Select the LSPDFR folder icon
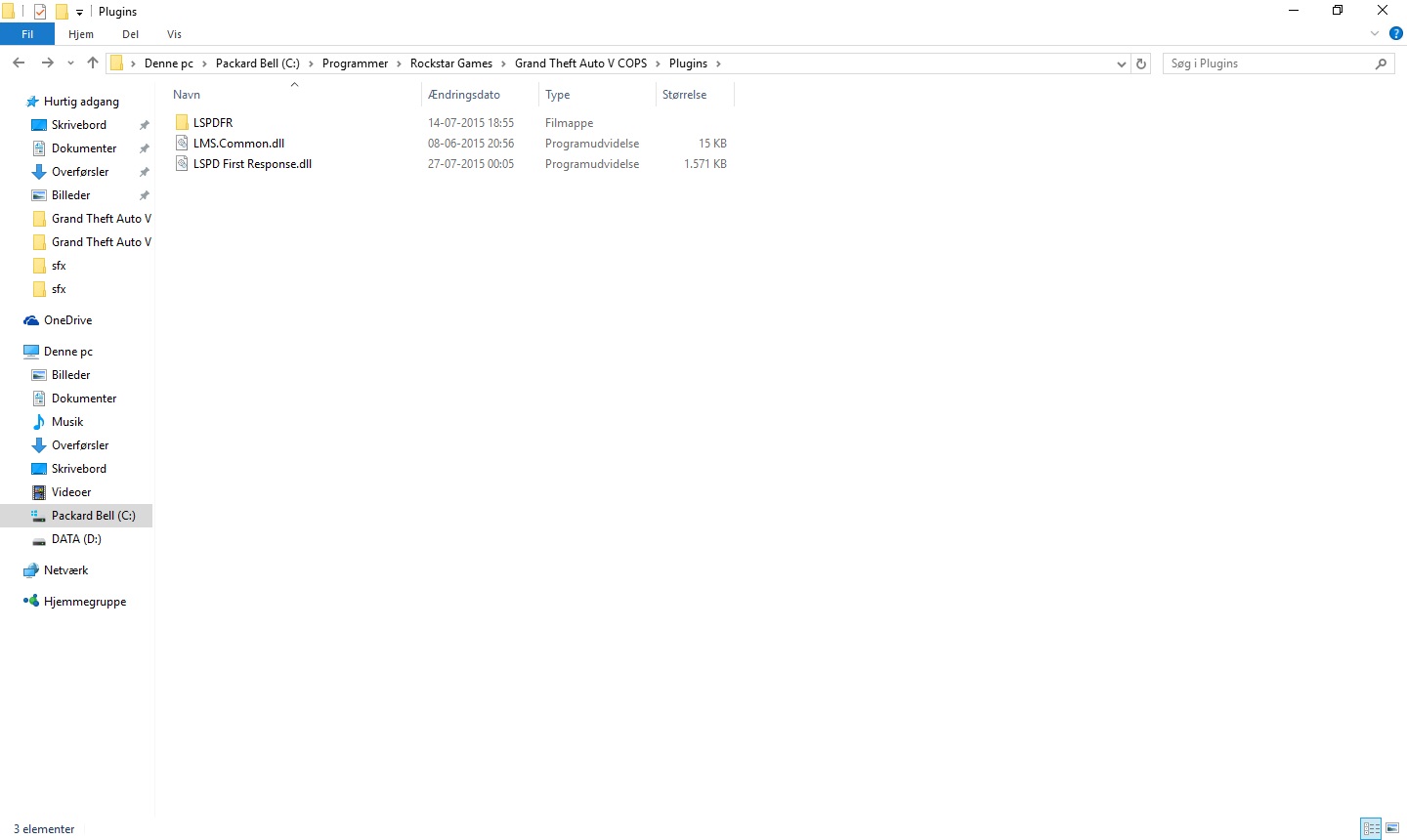The height and width of the screenshot is (840, 1407). pyautogui.click(x=182, y=123)
